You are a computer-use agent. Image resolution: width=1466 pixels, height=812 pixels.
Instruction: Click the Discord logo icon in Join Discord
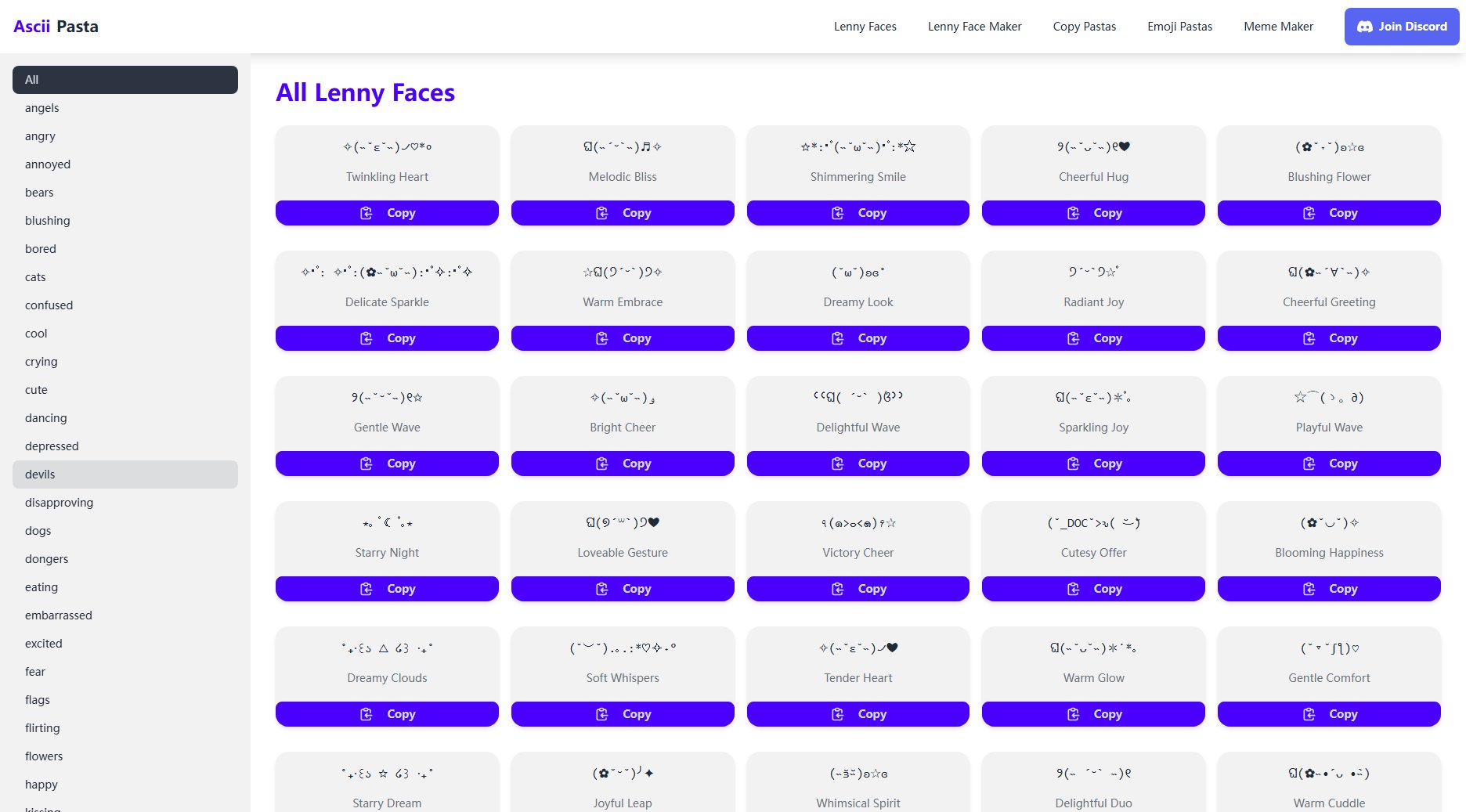click(x=1365, y=27)
